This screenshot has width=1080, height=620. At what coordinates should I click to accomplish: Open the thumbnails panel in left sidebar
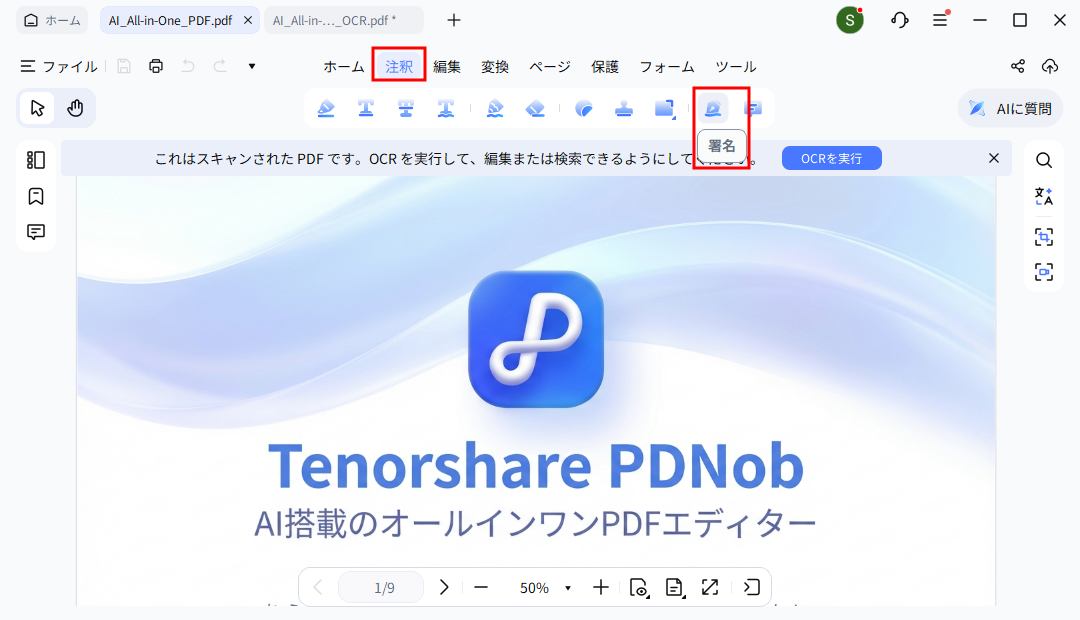coord(36,160)
